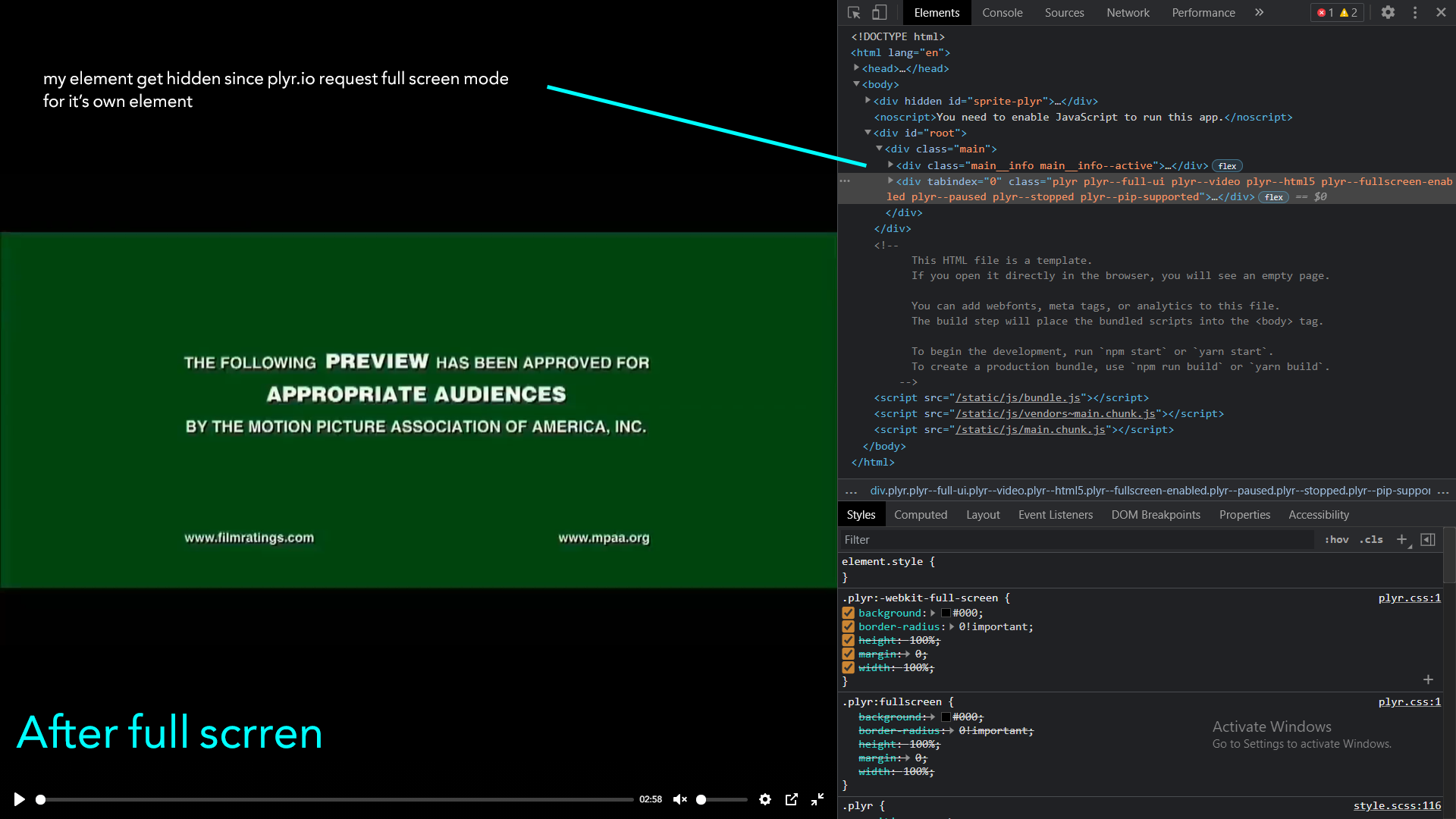Image resolution: width=1456 pixels, height=819 pixels.
Task: Insert style rule below webkit-full-screen block
Action: (1428, 679)
